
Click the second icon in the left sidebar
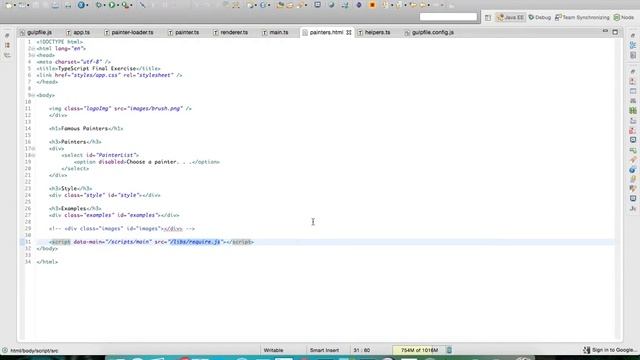click(x=7, y=45)
